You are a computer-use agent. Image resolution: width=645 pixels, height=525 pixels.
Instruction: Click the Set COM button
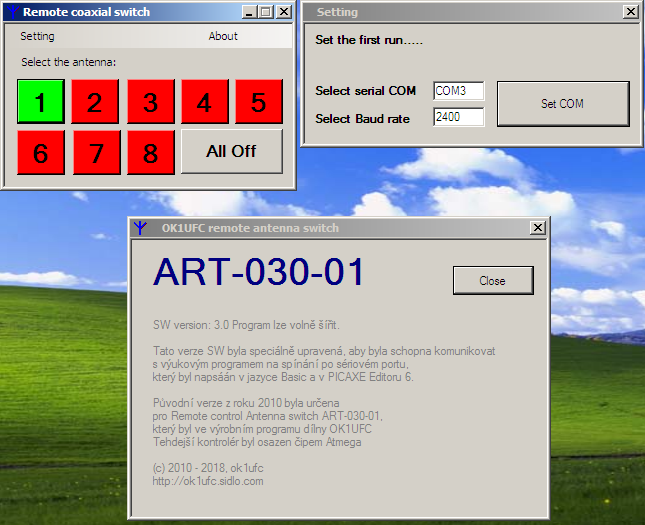[x=562, y=104]
